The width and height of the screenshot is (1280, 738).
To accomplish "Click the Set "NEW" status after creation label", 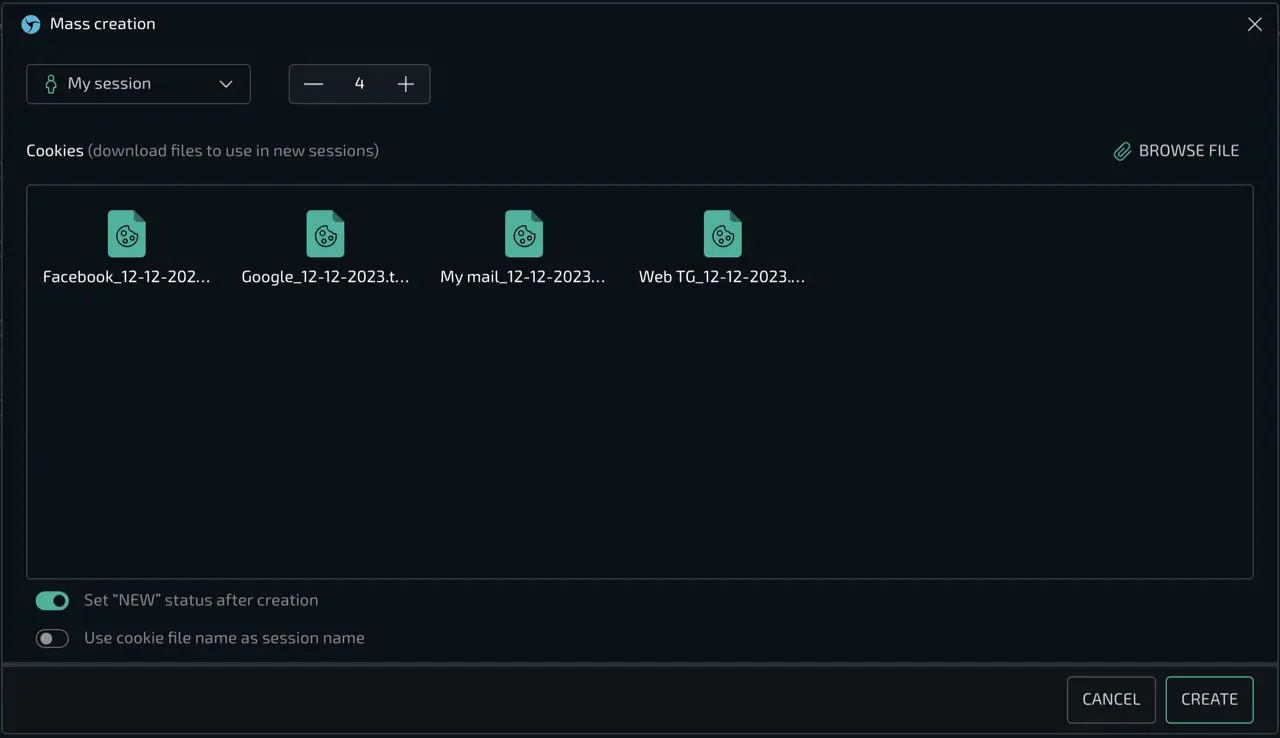I will point(201,600).
